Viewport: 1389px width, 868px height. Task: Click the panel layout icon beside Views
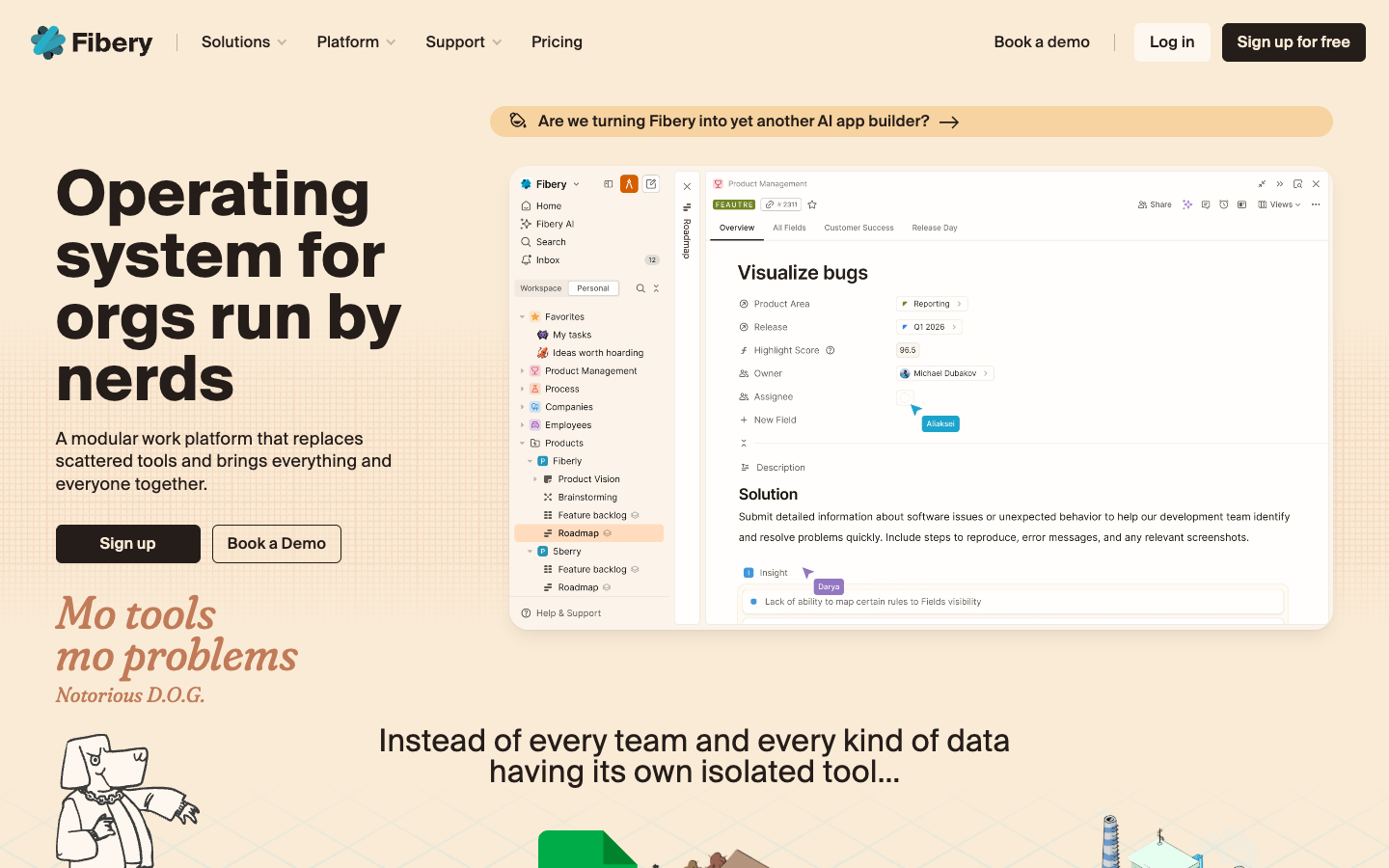1242,204
